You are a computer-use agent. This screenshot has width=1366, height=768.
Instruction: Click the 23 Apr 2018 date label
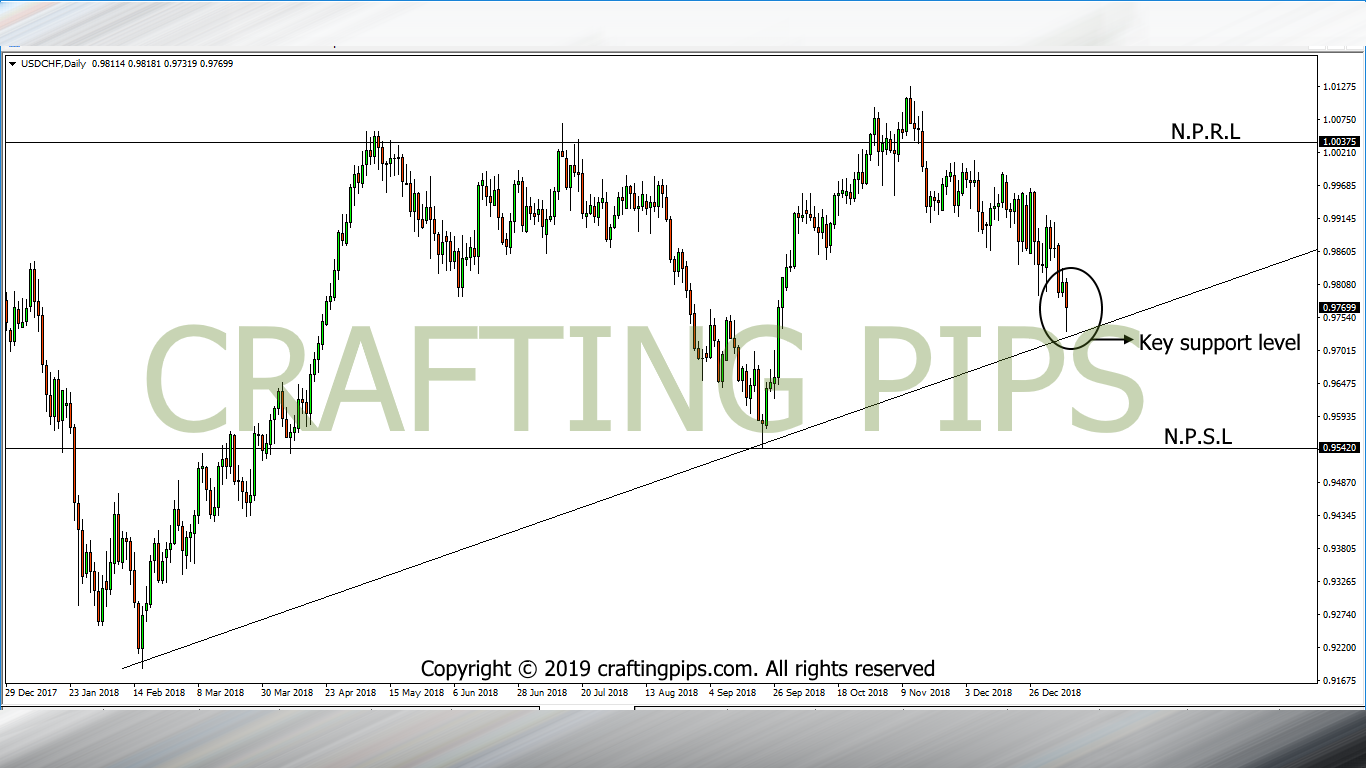click(350, 692)
